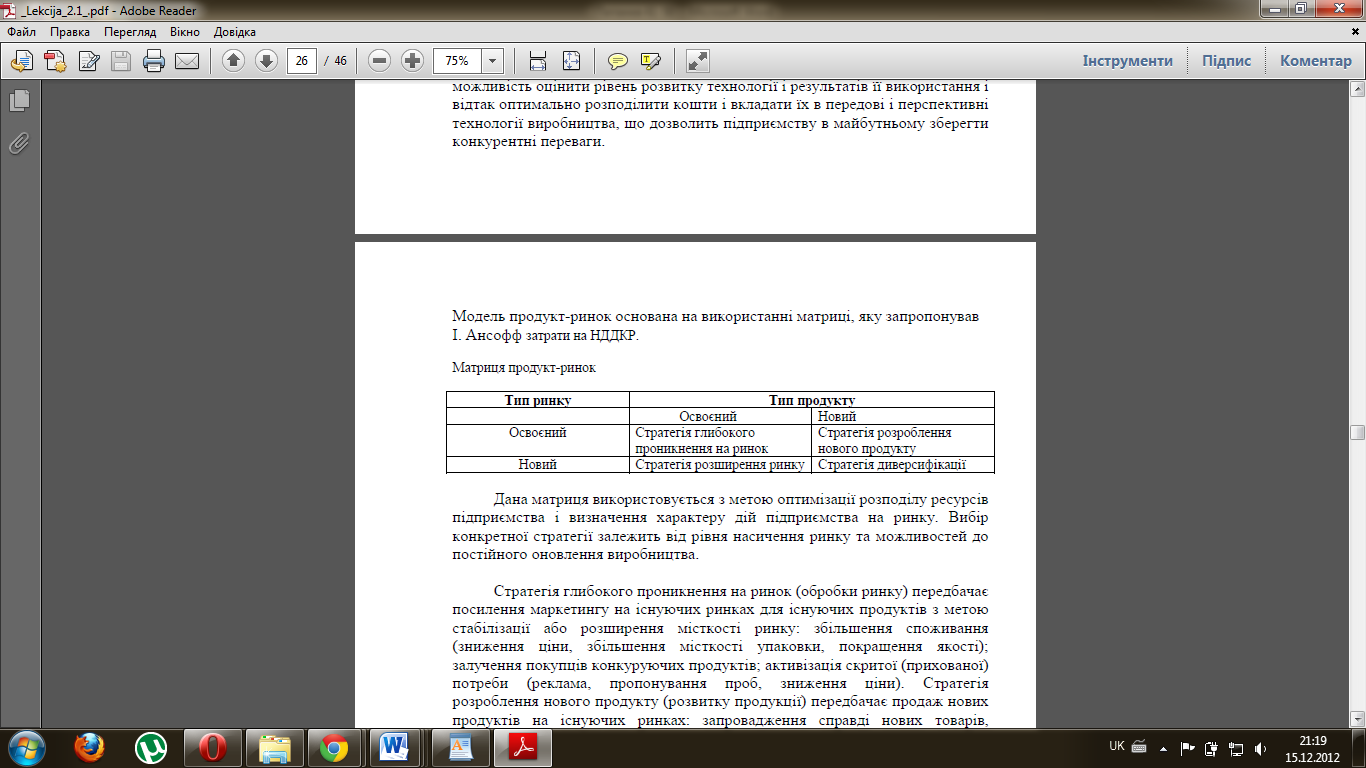1366x768 pixels.
Task: Click the table header 'Тип продукту'
Action: pos(811,400)
